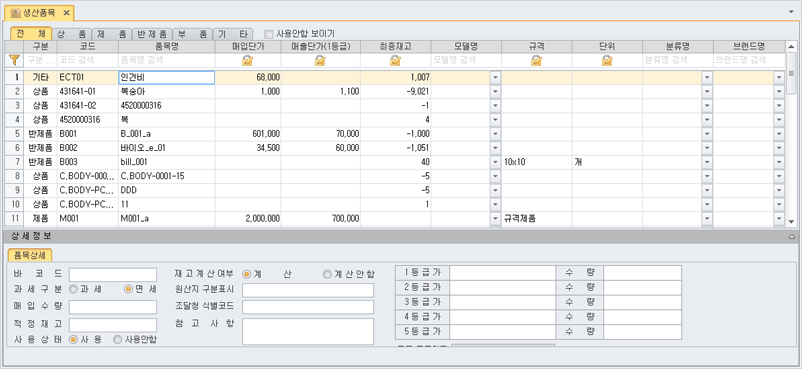Switch to 전체 tab
The width and height of the screenshot is (802, 369).
(31, 34)
